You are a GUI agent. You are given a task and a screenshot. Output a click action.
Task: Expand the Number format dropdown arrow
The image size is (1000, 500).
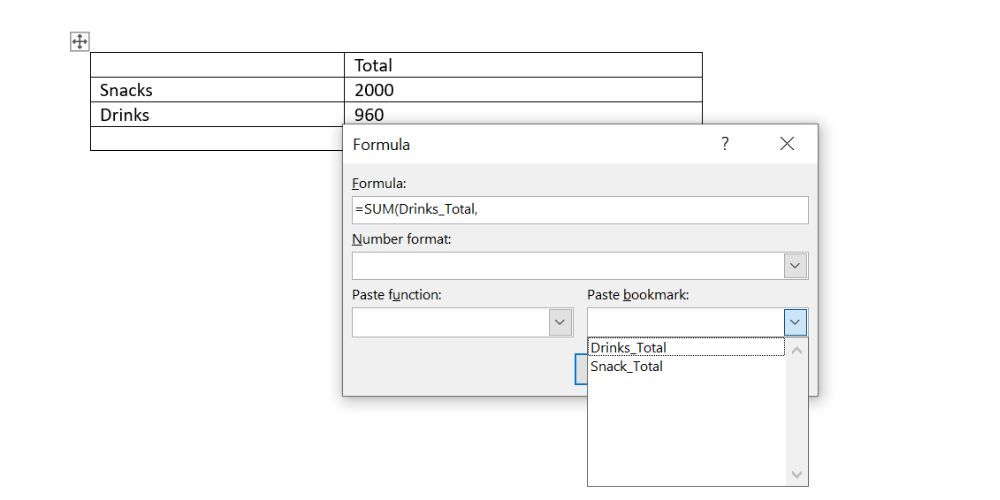(796, 266)
